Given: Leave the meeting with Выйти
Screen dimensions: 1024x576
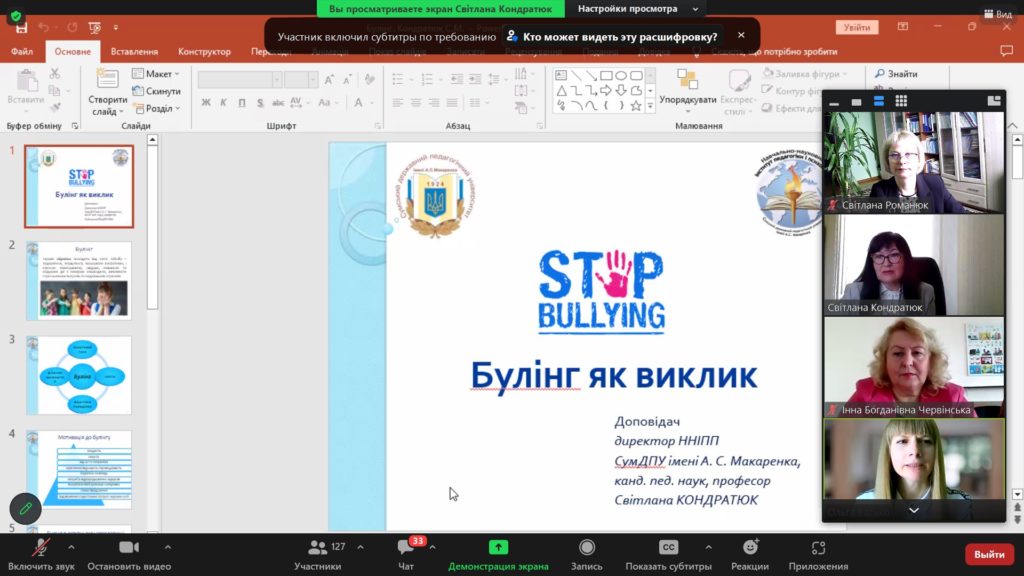Looking at the screenshot, I should click(989, 554).
